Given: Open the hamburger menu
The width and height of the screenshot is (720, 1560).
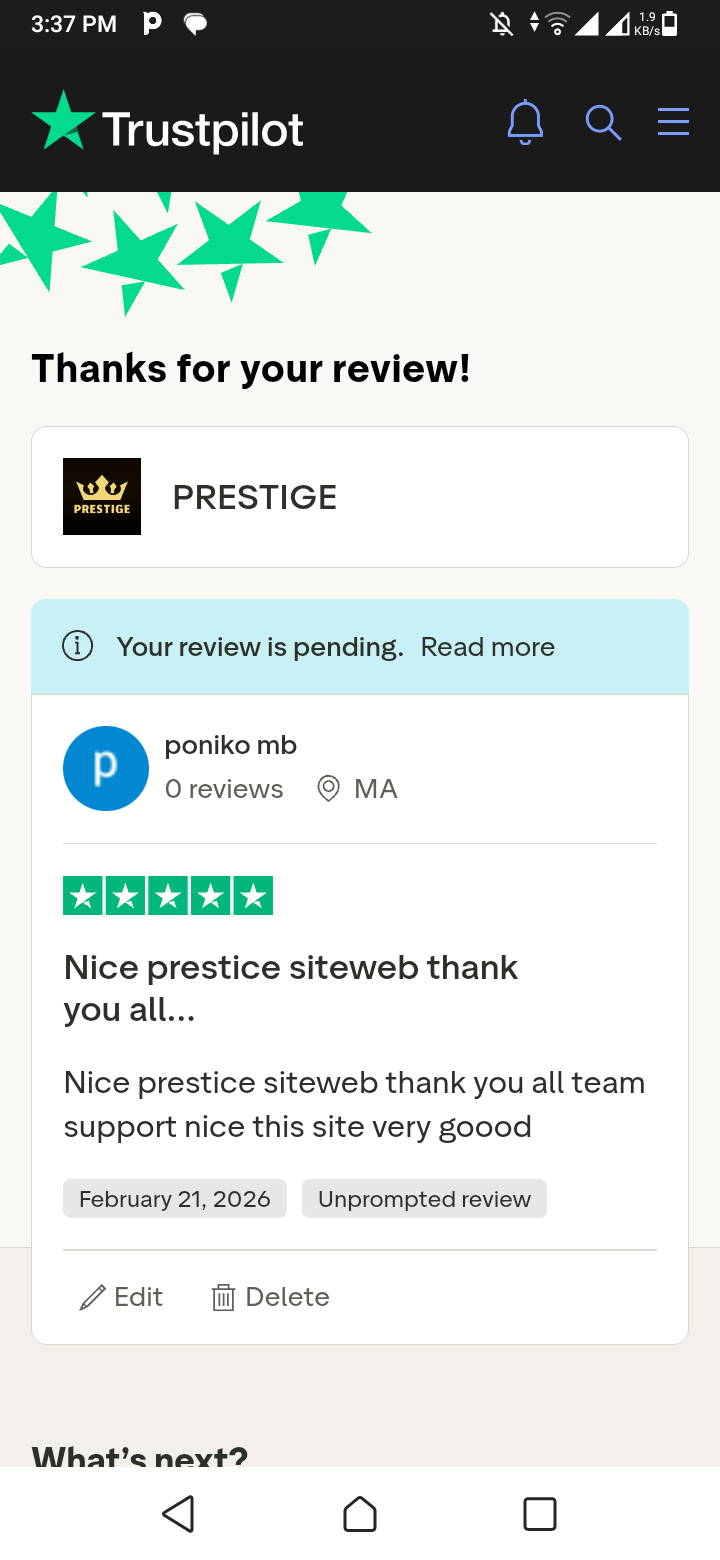Looking at the screenshot, I should pos(673,122).
